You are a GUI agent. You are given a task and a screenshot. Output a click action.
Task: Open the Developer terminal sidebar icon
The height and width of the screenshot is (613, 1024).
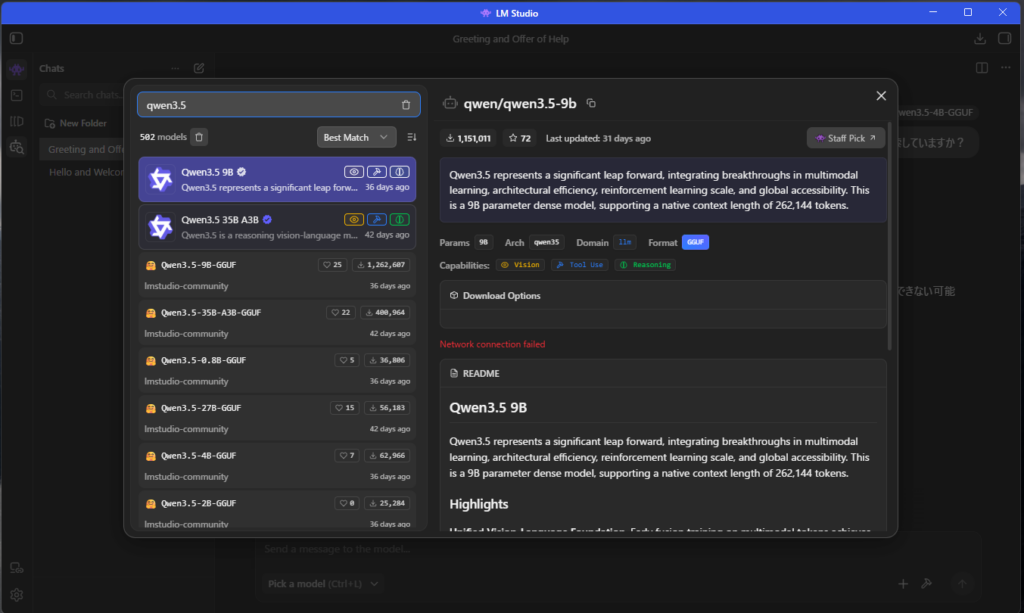coord(16,95)
